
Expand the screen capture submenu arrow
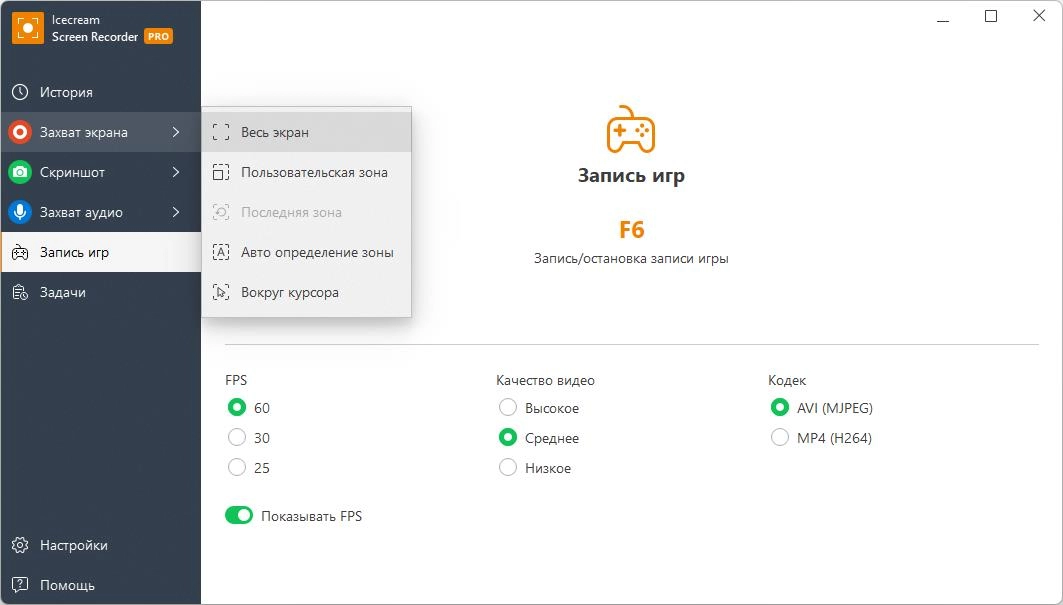click(176, 132)
